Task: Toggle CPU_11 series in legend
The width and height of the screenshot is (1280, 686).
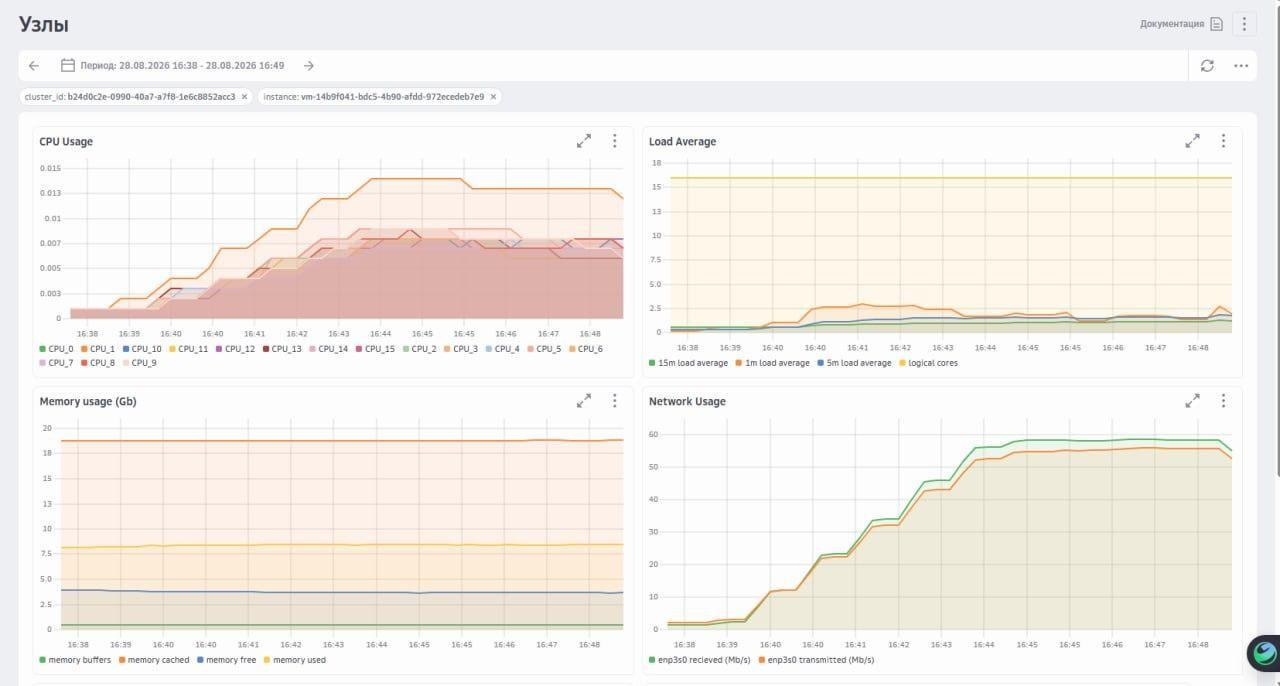Action: tap(188, 349)
